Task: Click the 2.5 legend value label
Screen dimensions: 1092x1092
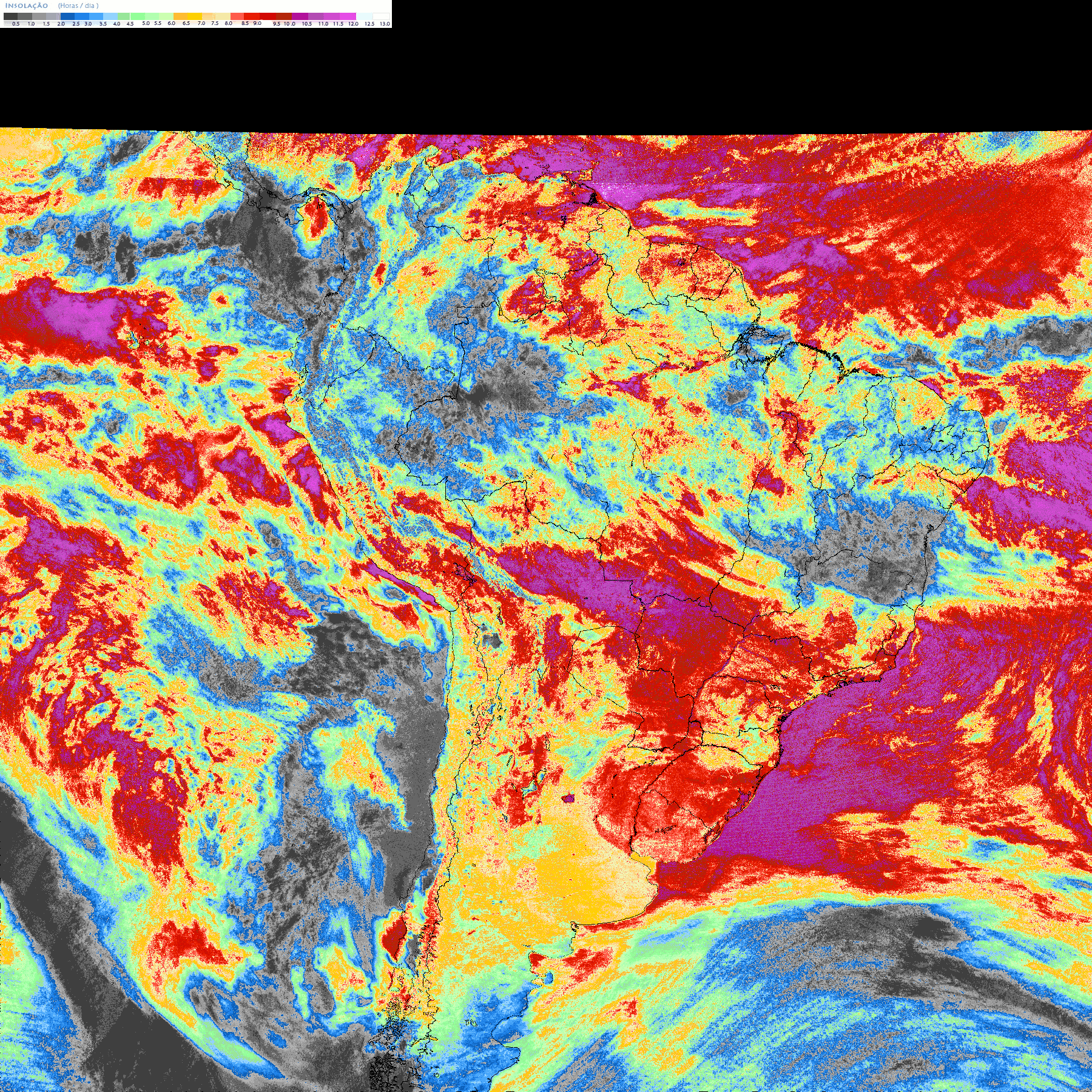Action: coord(76,24)
